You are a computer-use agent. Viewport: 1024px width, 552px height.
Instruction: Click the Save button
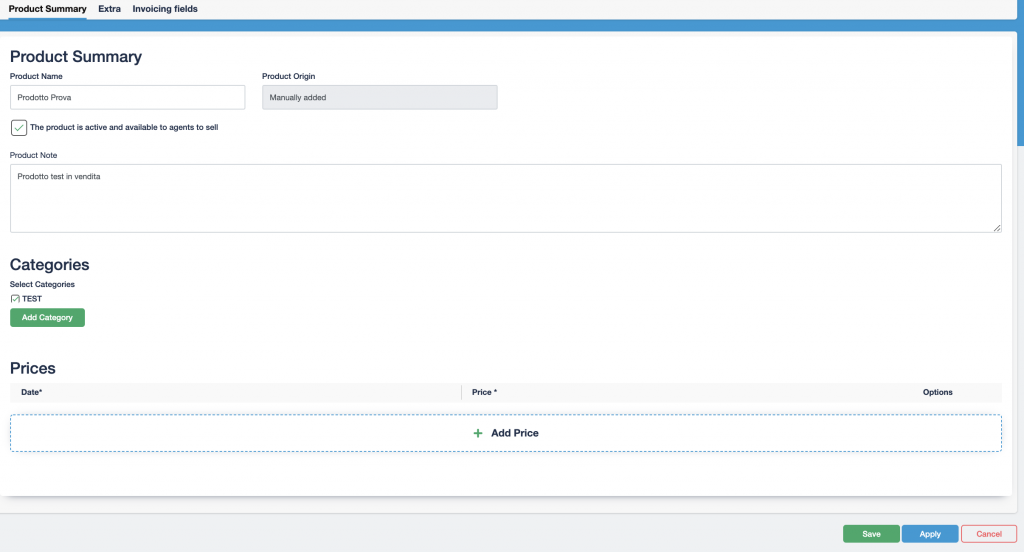pyautogui.click(x=871, y=534)
